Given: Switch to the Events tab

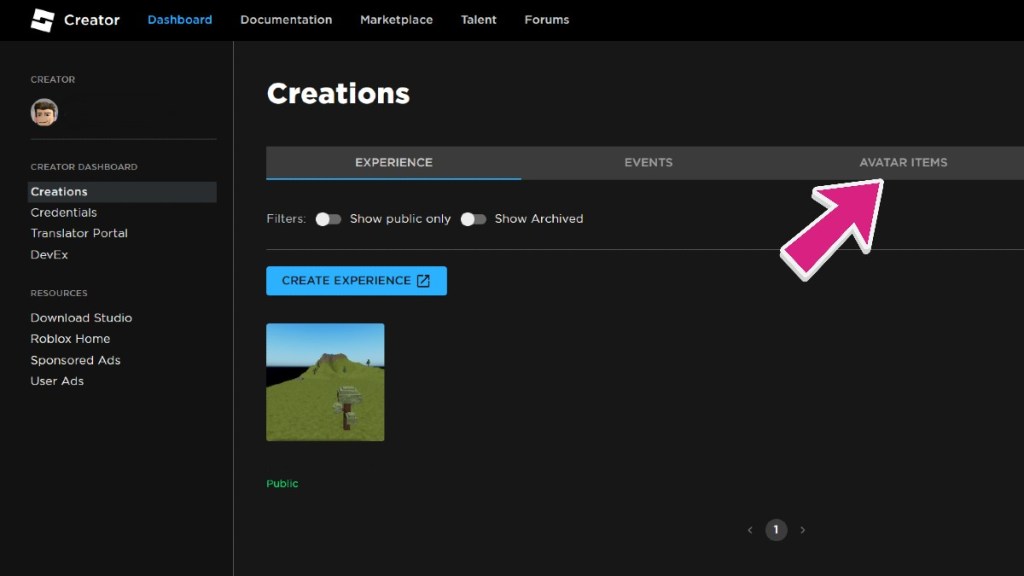Looking at the screenshot, I should pyautogui.click(x=648, y=163).
